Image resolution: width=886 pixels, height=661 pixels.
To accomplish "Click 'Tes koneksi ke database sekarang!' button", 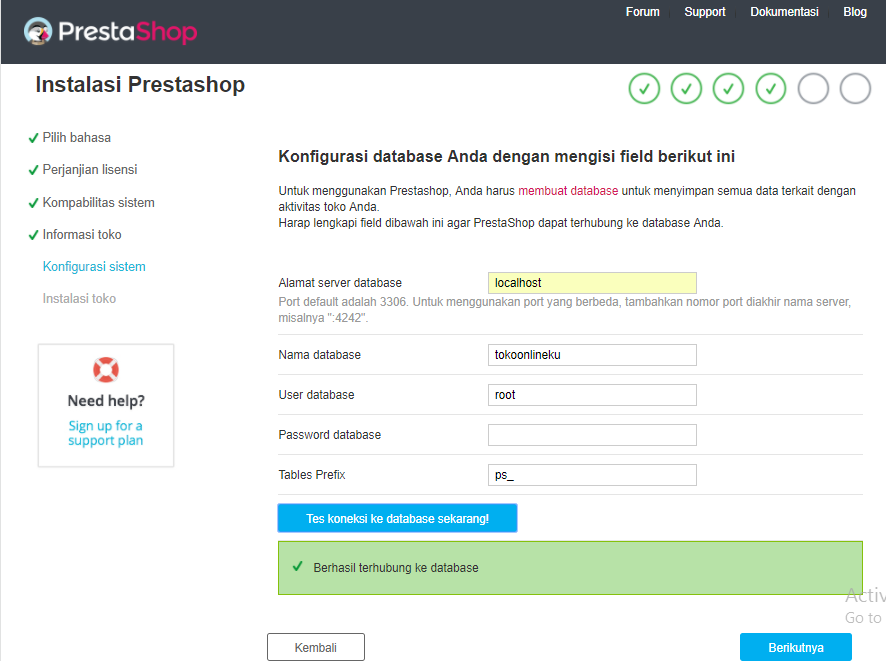I will click(397, 518).
